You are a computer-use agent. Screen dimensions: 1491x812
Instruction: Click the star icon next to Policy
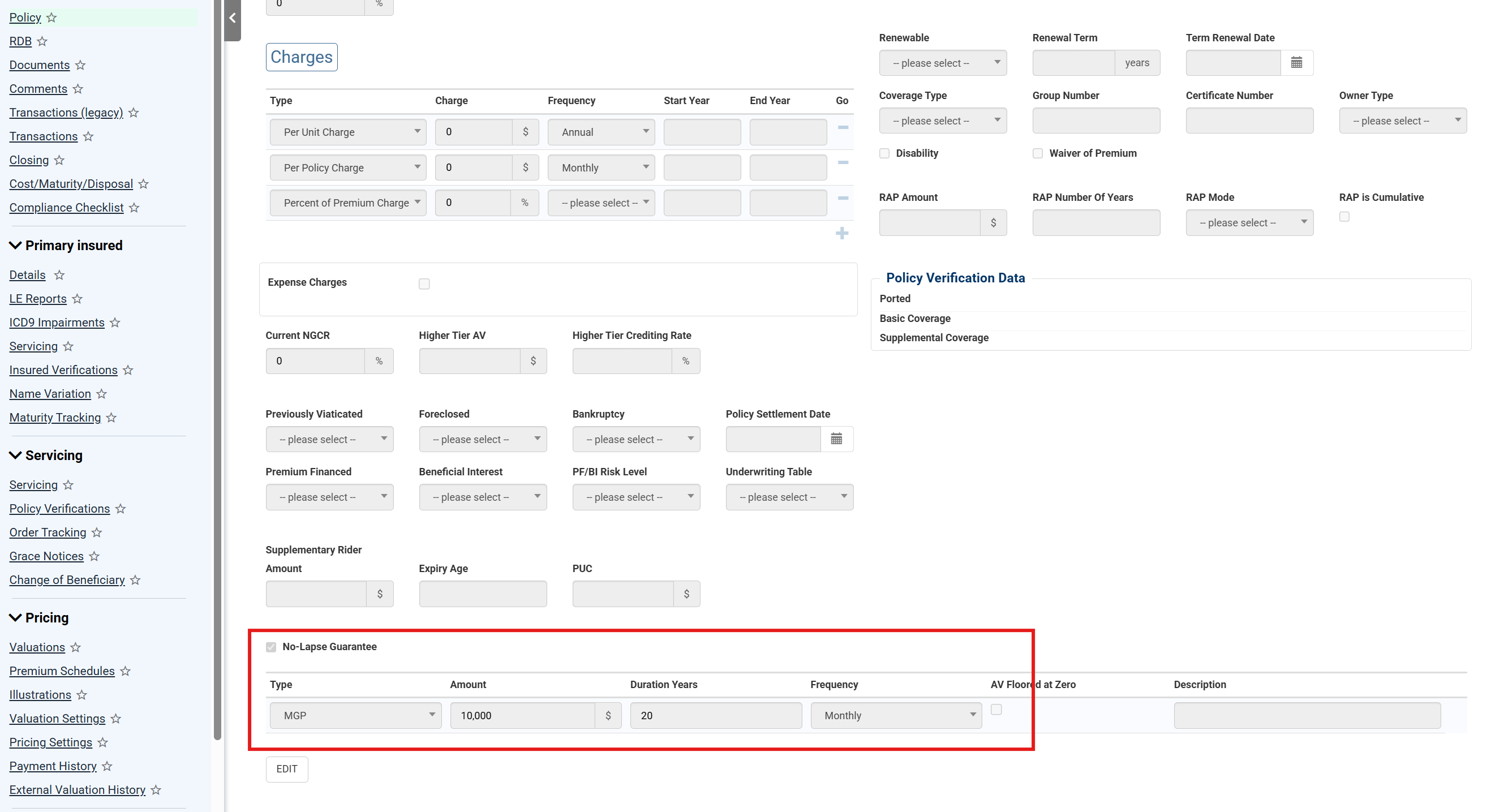(51, 18)
